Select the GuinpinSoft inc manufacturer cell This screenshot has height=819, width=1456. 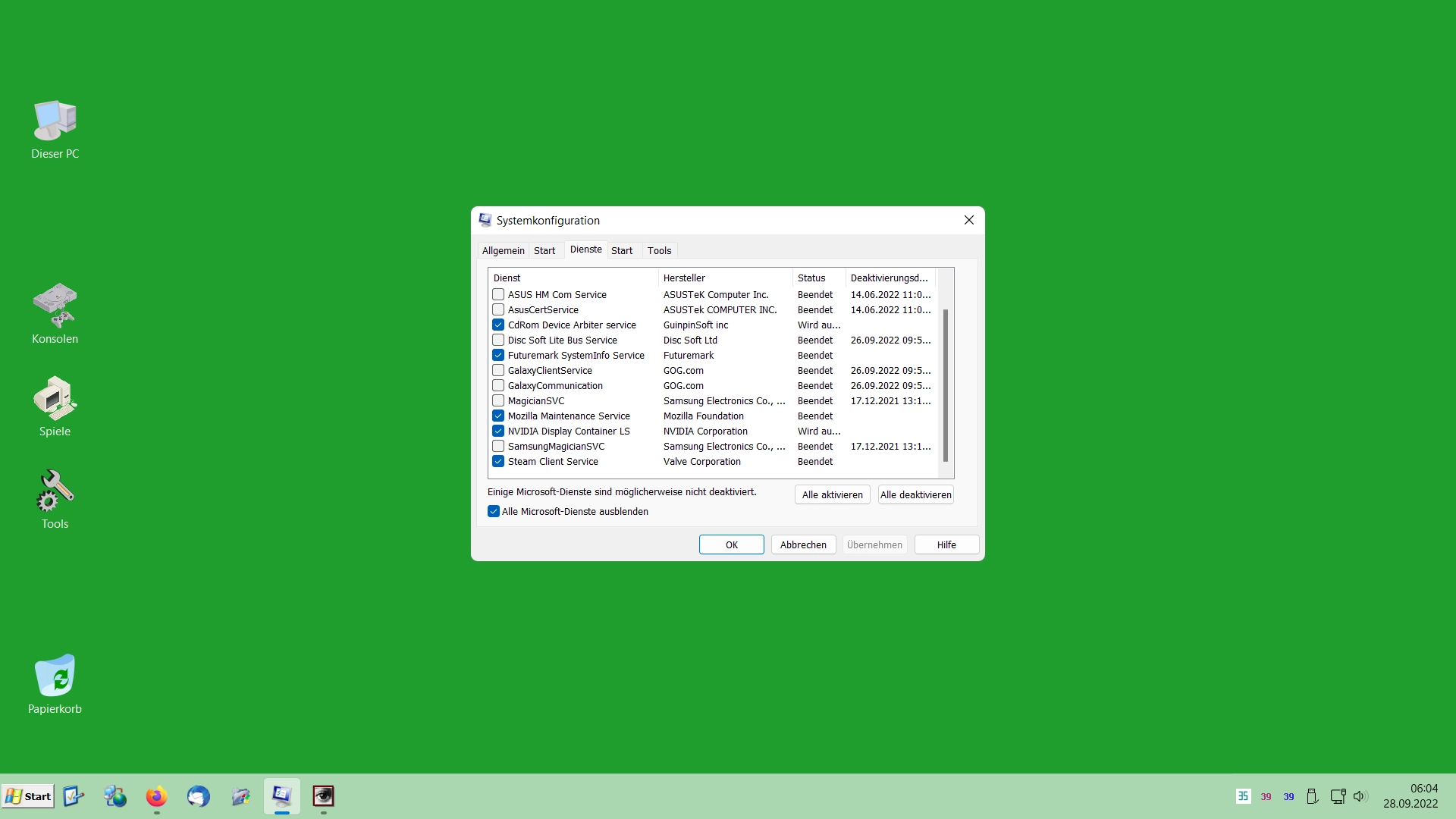695,325
